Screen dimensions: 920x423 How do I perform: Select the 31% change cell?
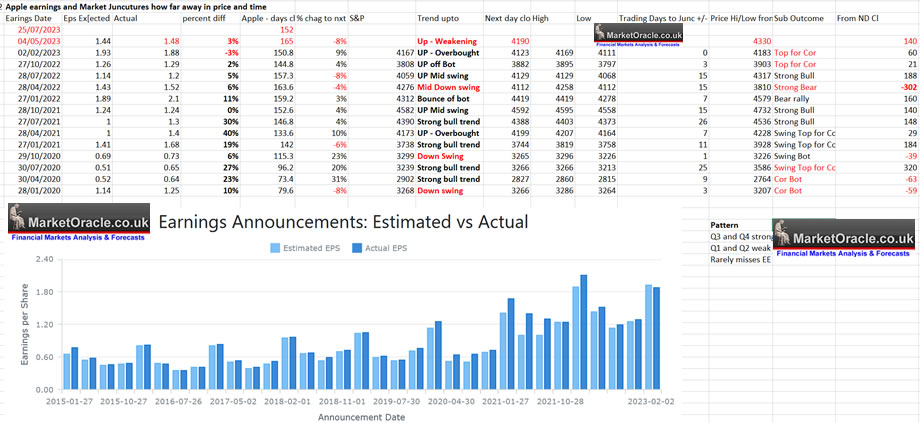(x=322, y=179)
